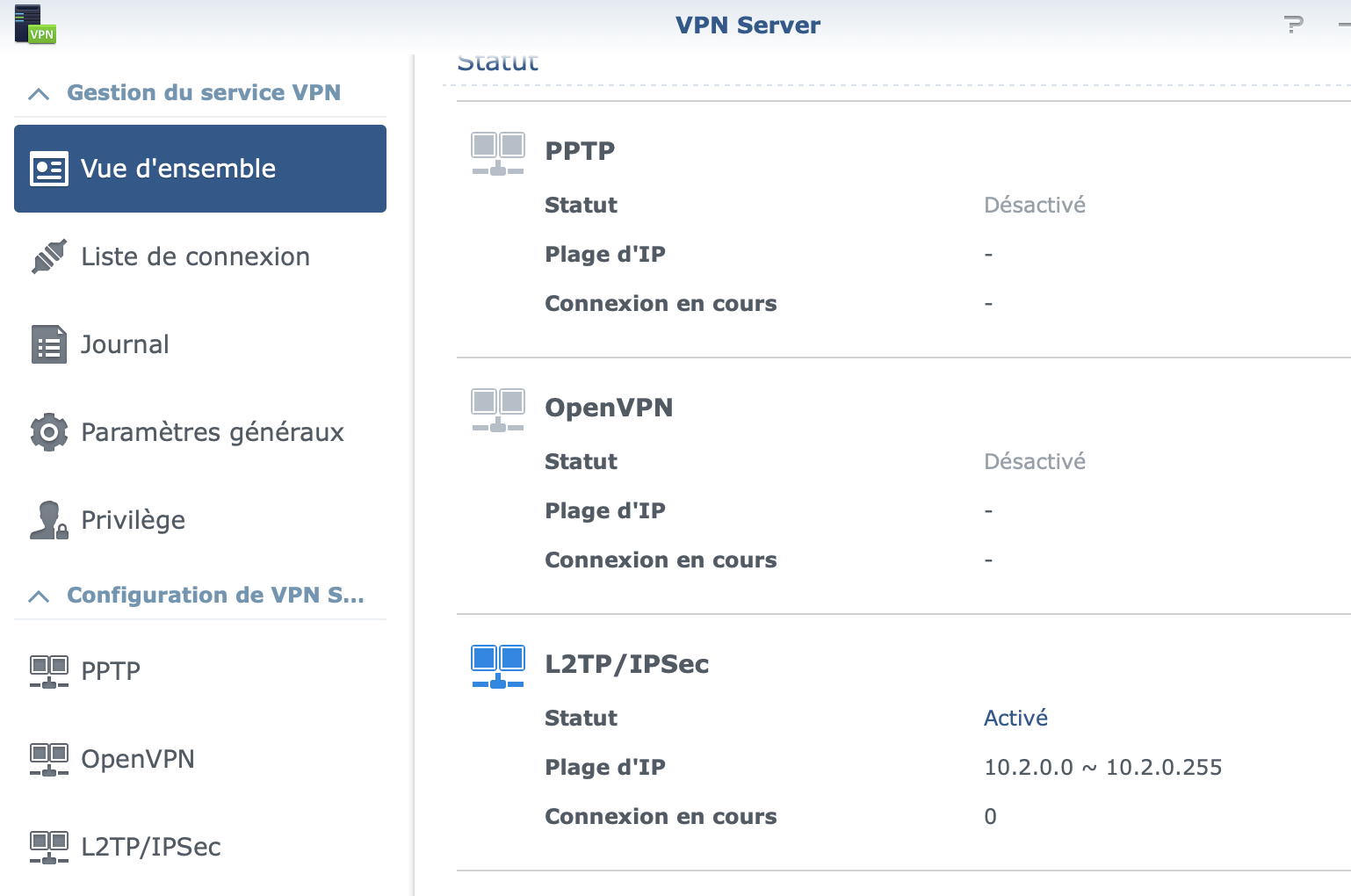The width and height of the screenshot is (1351, 896).
Task: Collapse the Configuration de VPN section
Action: 39,596
